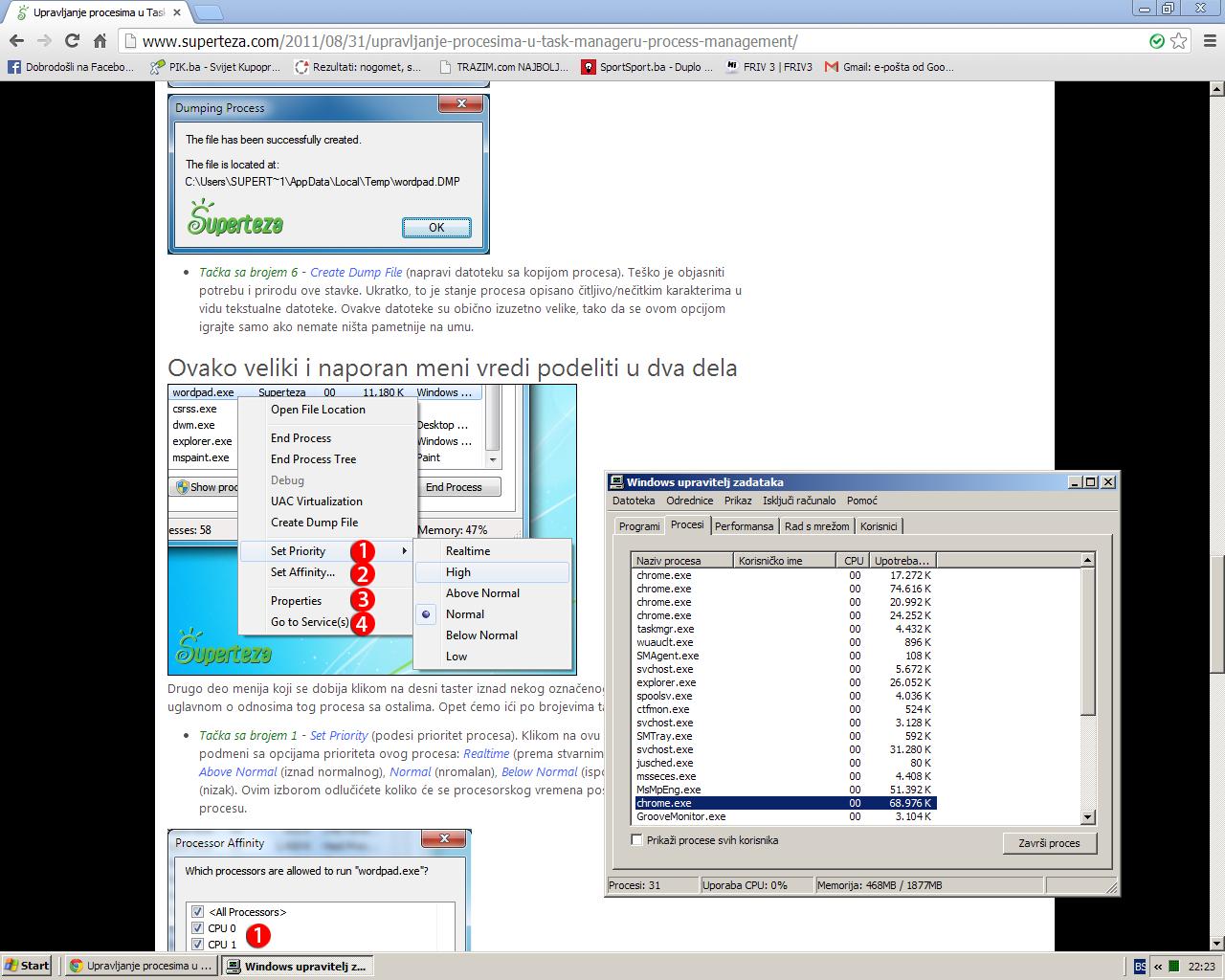Click the process list scroll-down arrow

1087,817
